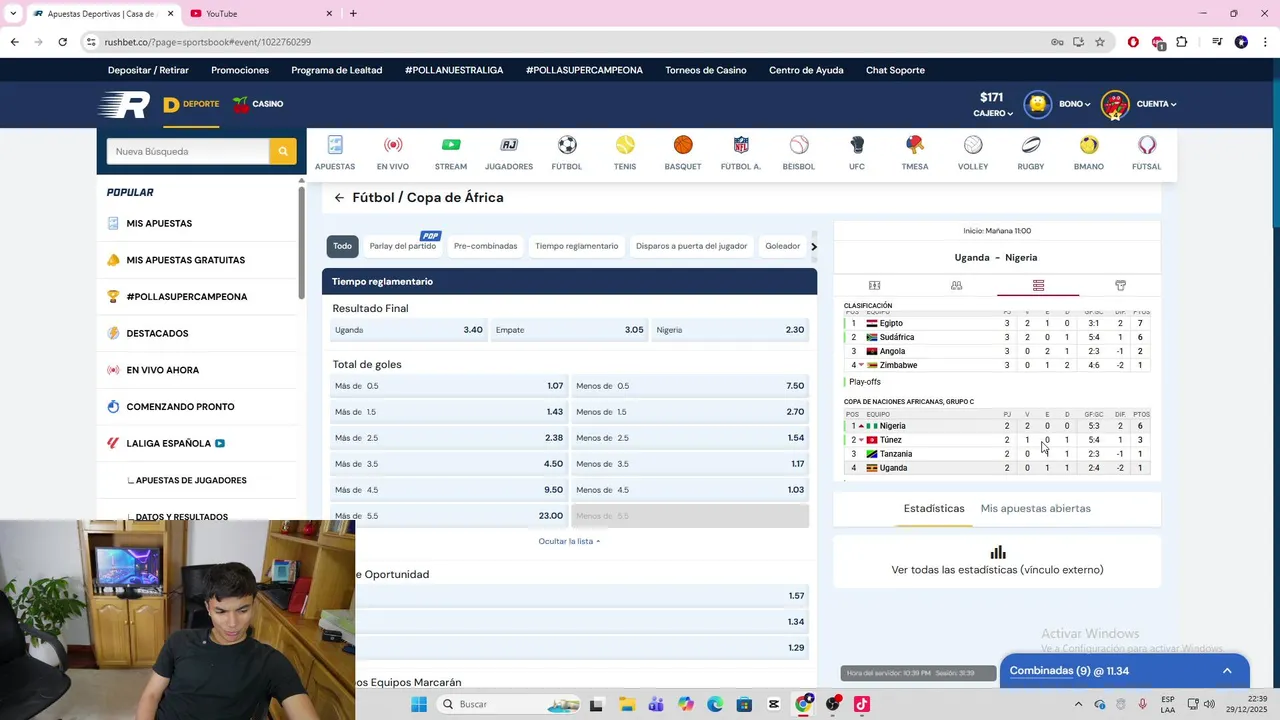Image resolution: width=1280 pixels, height=720 pixels.
Task: Open the account avatar icon
Action: (x=1115, y=104)
